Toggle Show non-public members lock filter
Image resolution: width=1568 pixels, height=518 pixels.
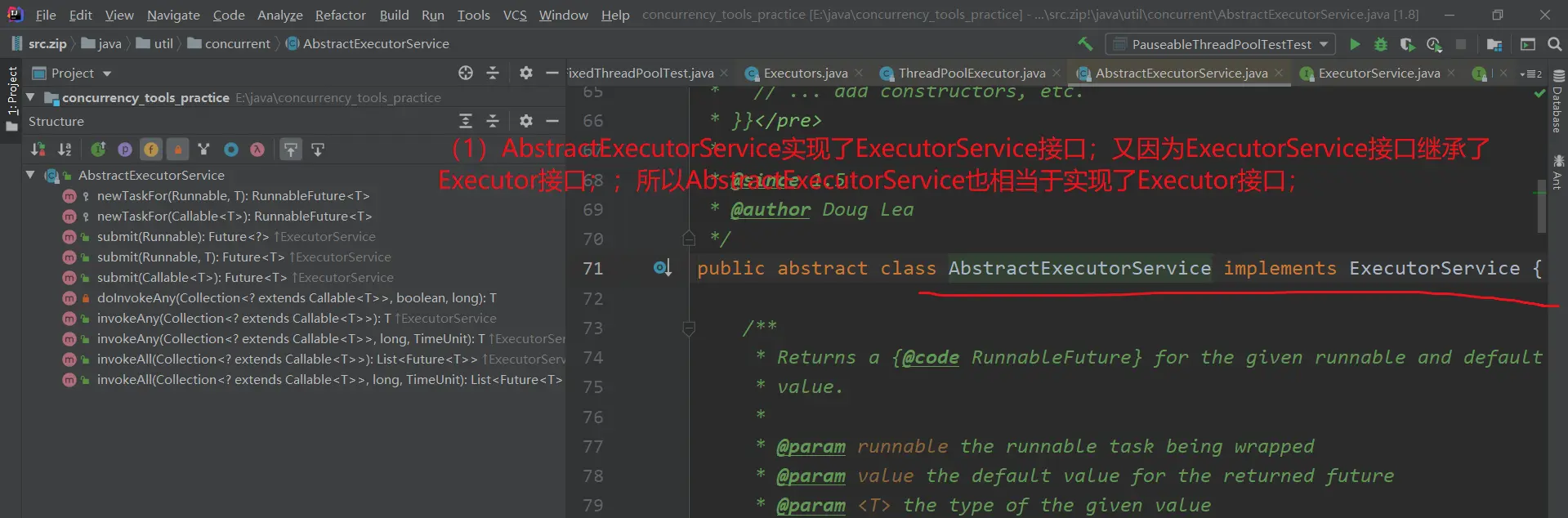click(177, 150)
